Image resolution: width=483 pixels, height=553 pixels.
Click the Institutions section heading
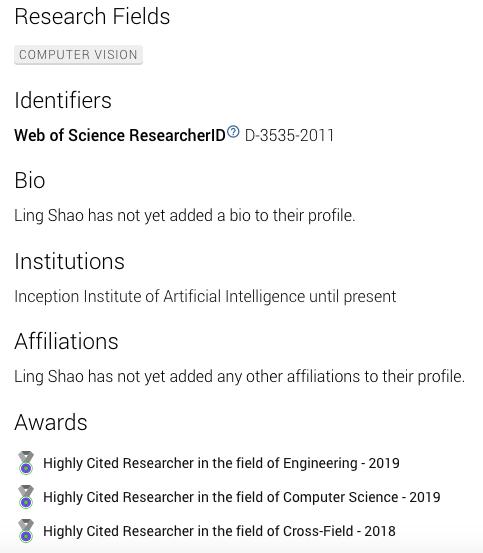pos(69,261)
